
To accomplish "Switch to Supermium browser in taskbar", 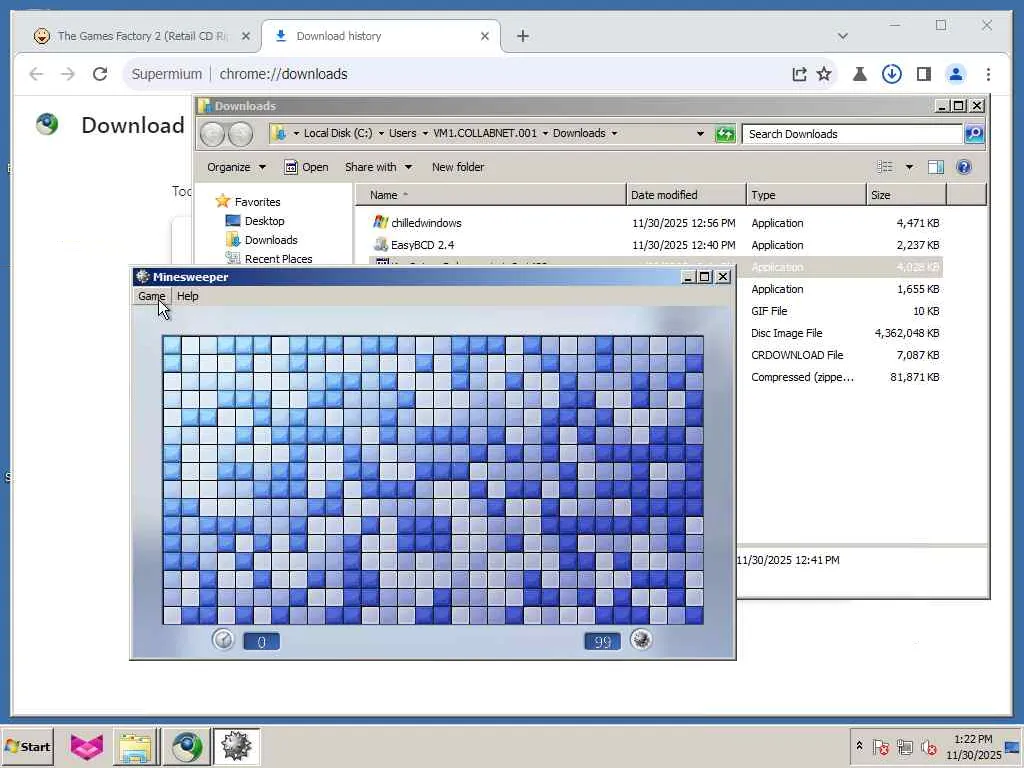I will pyautogui.click(x=187, y=746).
